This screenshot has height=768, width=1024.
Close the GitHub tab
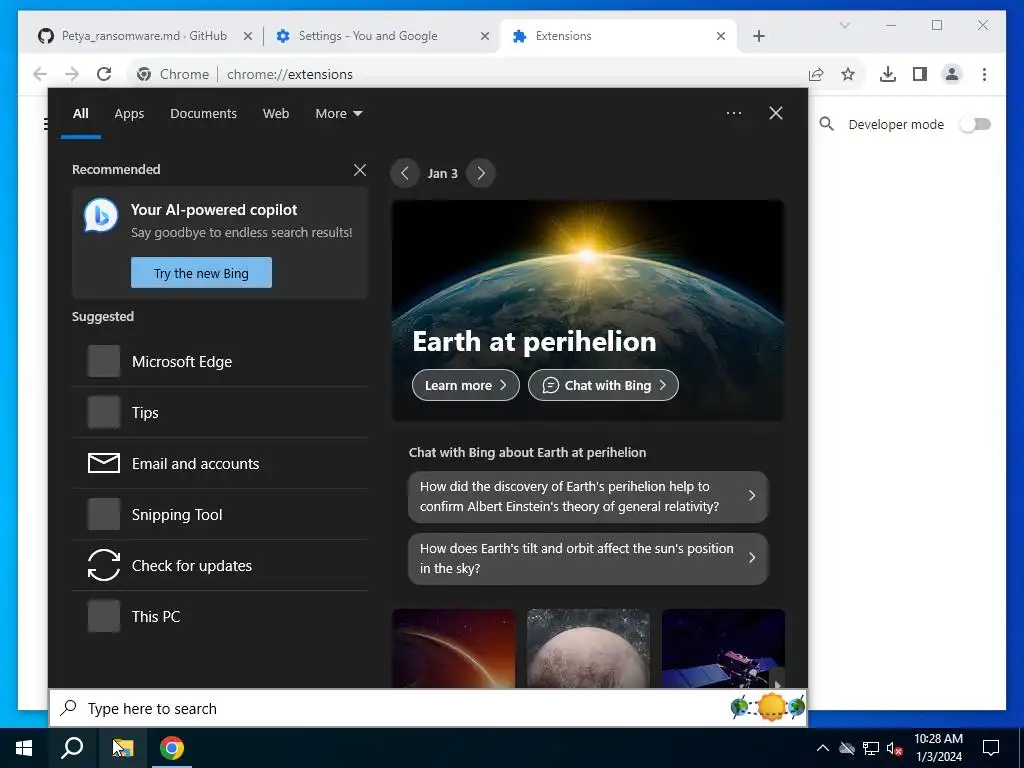(x=248, y=36)
